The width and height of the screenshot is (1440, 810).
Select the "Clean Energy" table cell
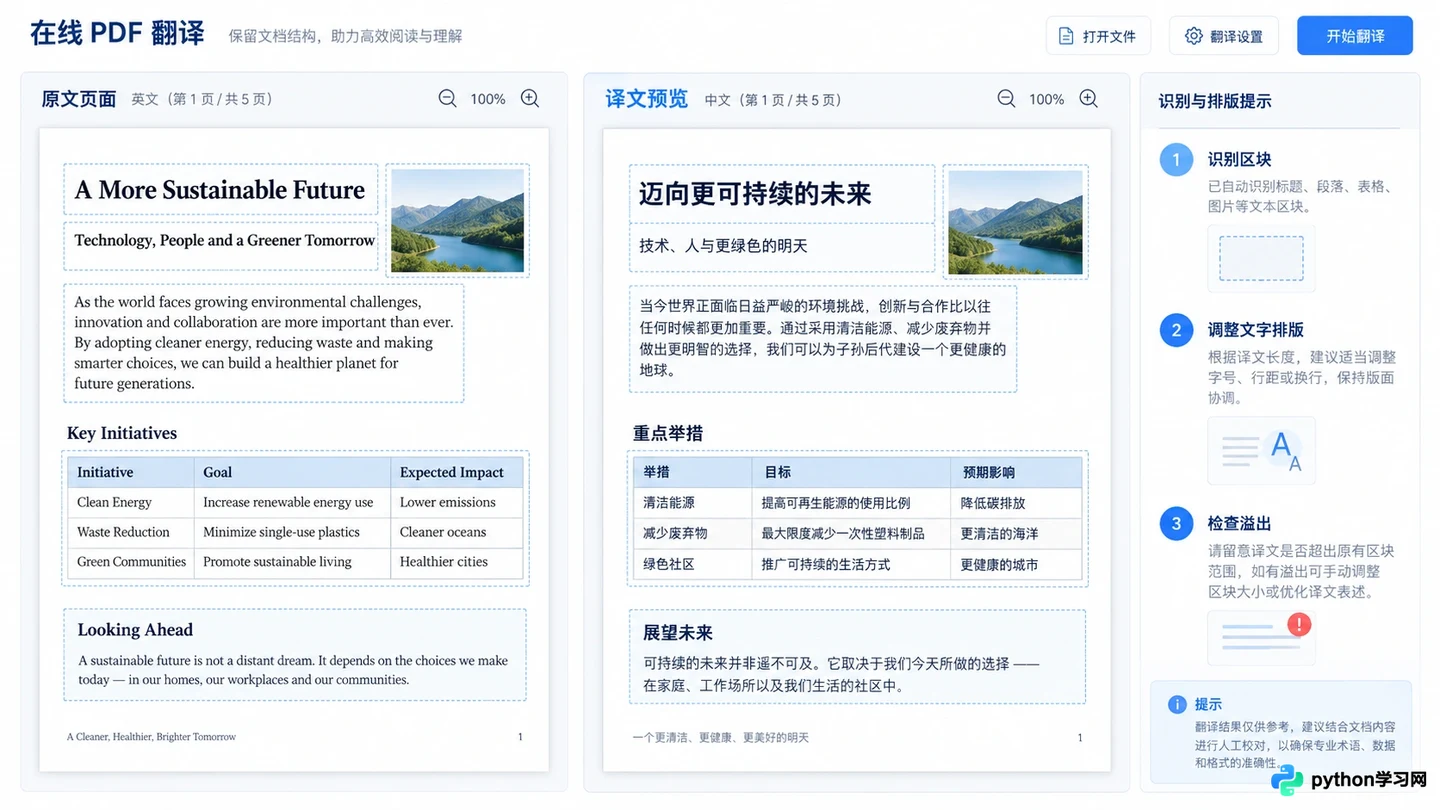131,502
